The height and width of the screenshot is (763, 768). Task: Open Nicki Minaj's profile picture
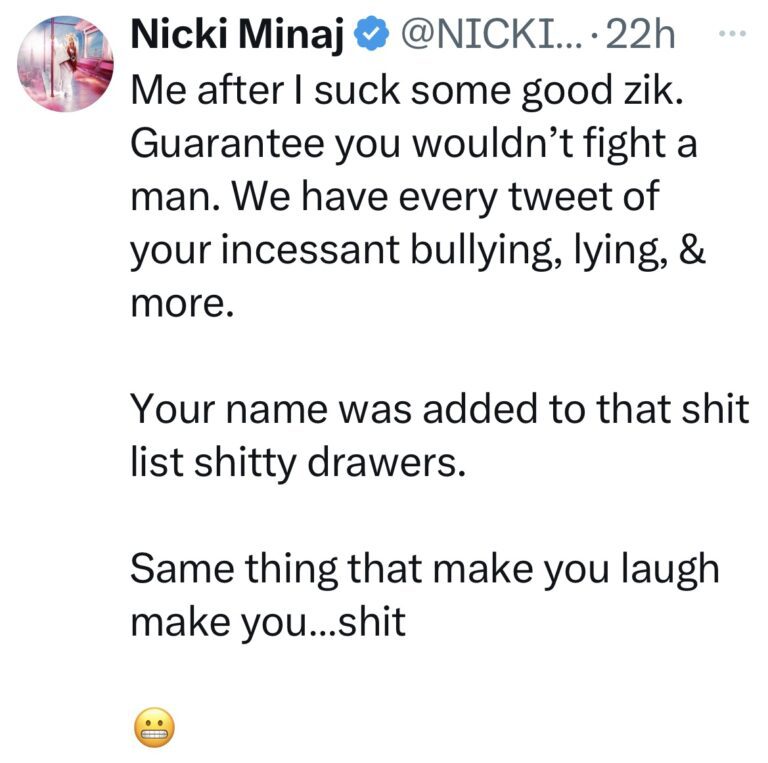[65, 64]
